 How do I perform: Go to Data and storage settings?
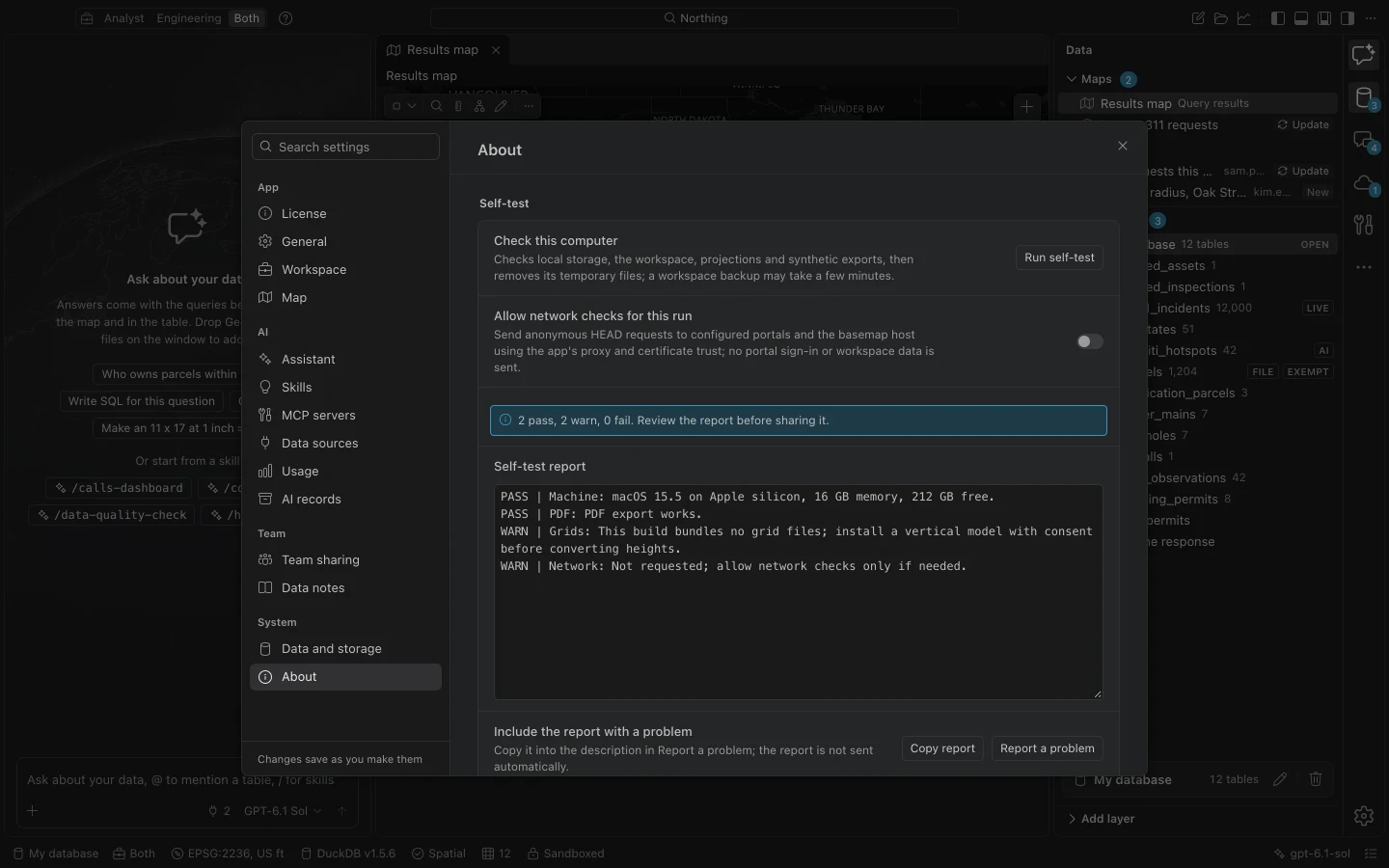pos(345,648)
